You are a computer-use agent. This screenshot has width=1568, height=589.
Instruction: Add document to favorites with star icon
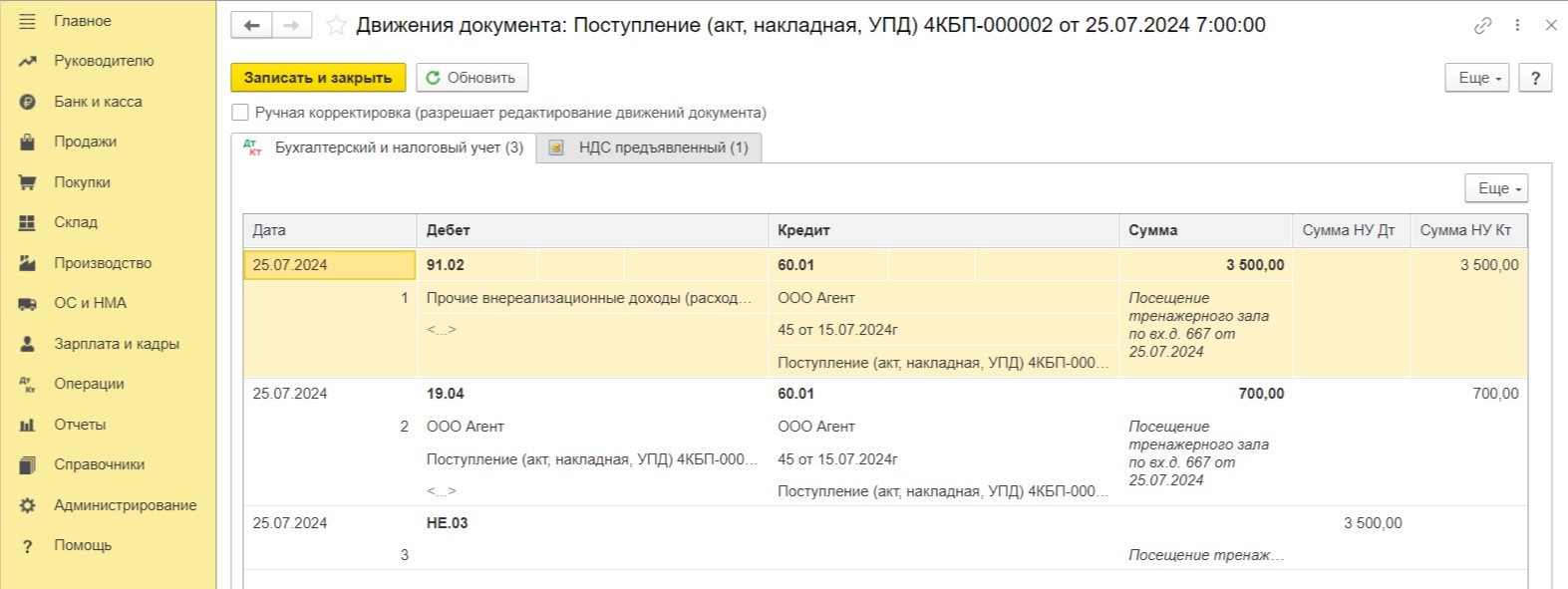(x=337, y=25)
